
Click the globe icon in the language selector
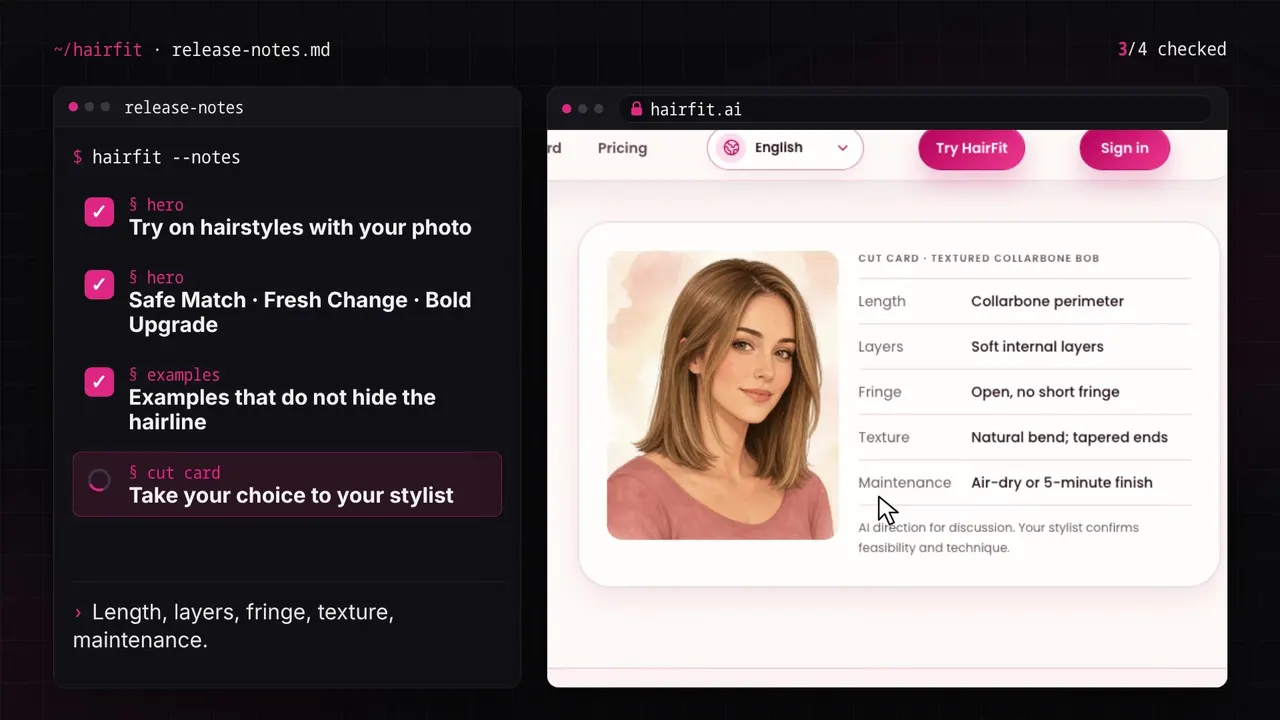click(731, 148)
